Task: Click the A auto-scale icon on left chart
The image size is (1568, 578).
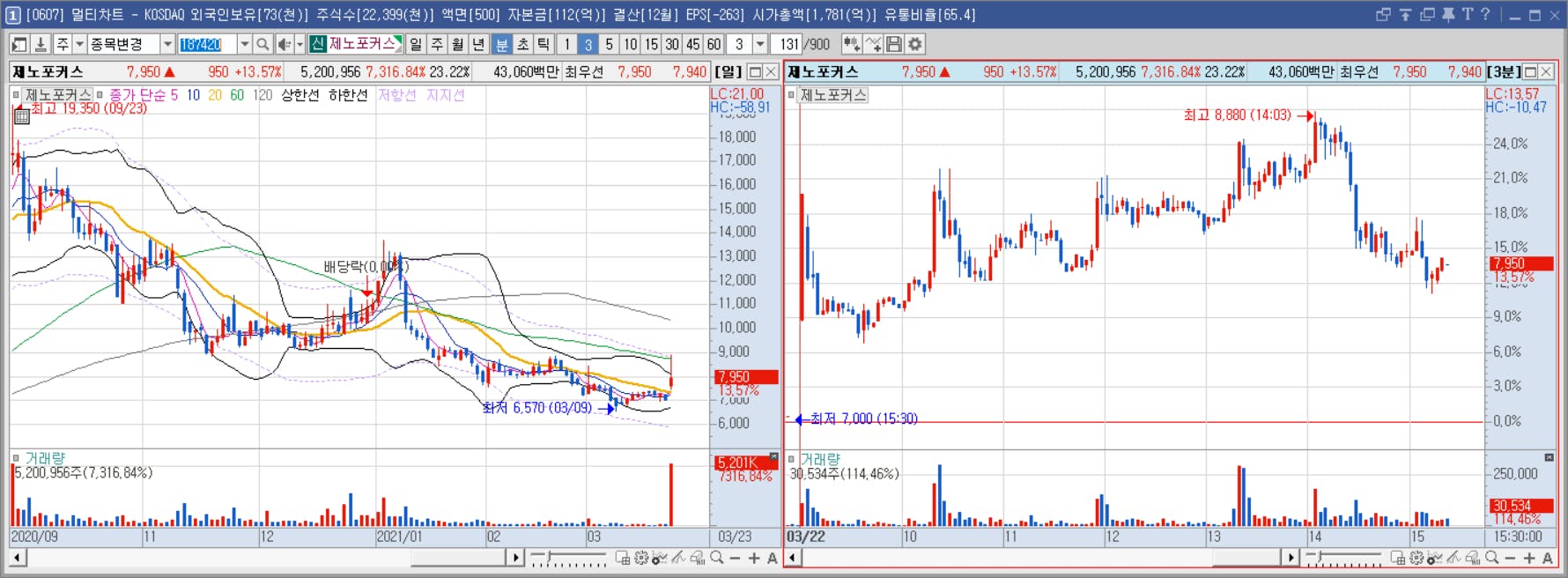Action: pyautogui.click(x=772, y=558)
